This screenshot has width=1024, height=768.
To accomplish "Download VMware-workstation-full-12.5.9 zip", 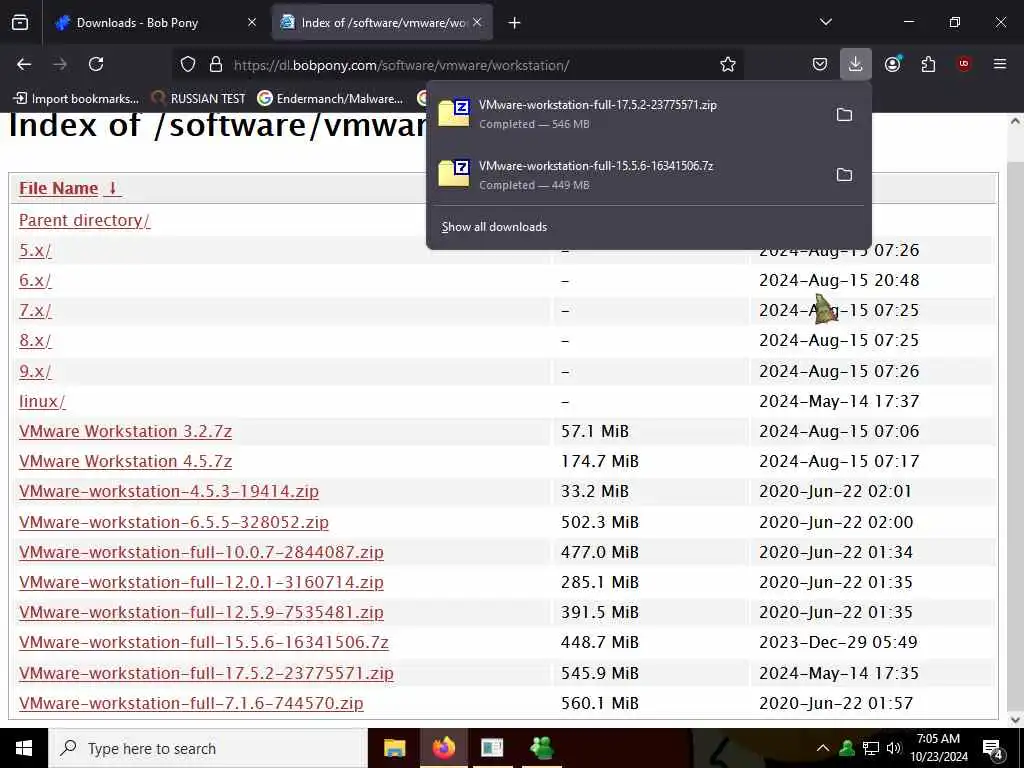I will (x=201, y=613).
